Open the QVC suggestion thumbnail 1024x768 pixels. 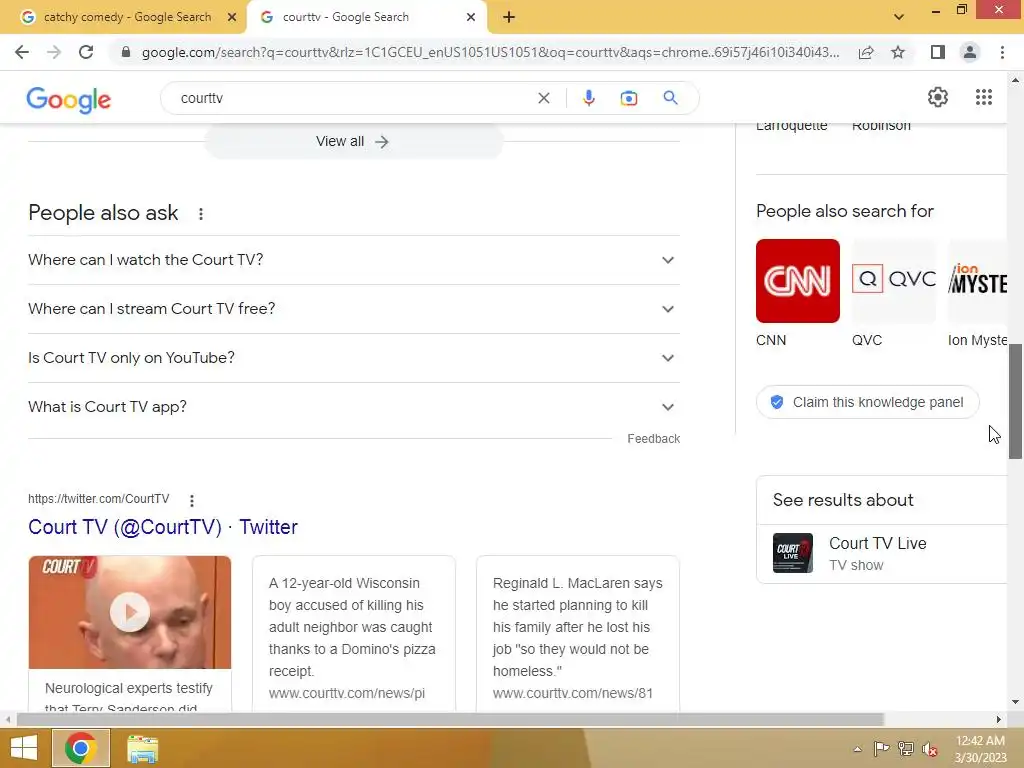click(x=893, y=281)
